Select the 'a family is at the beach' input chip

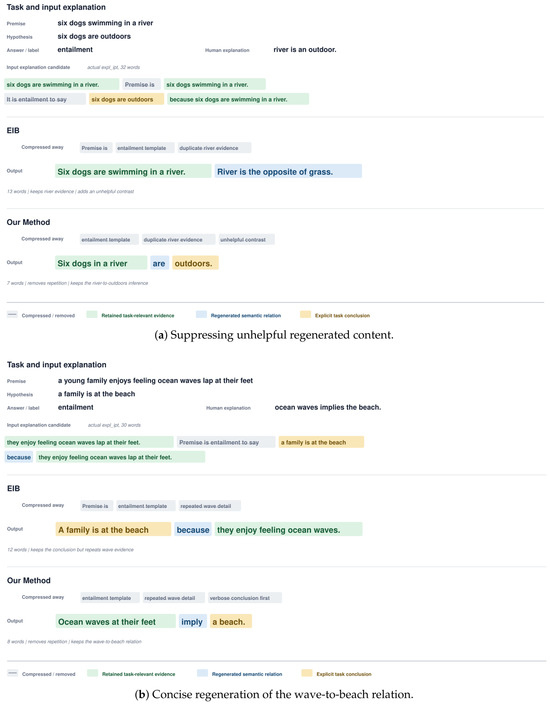click(321, 442)
